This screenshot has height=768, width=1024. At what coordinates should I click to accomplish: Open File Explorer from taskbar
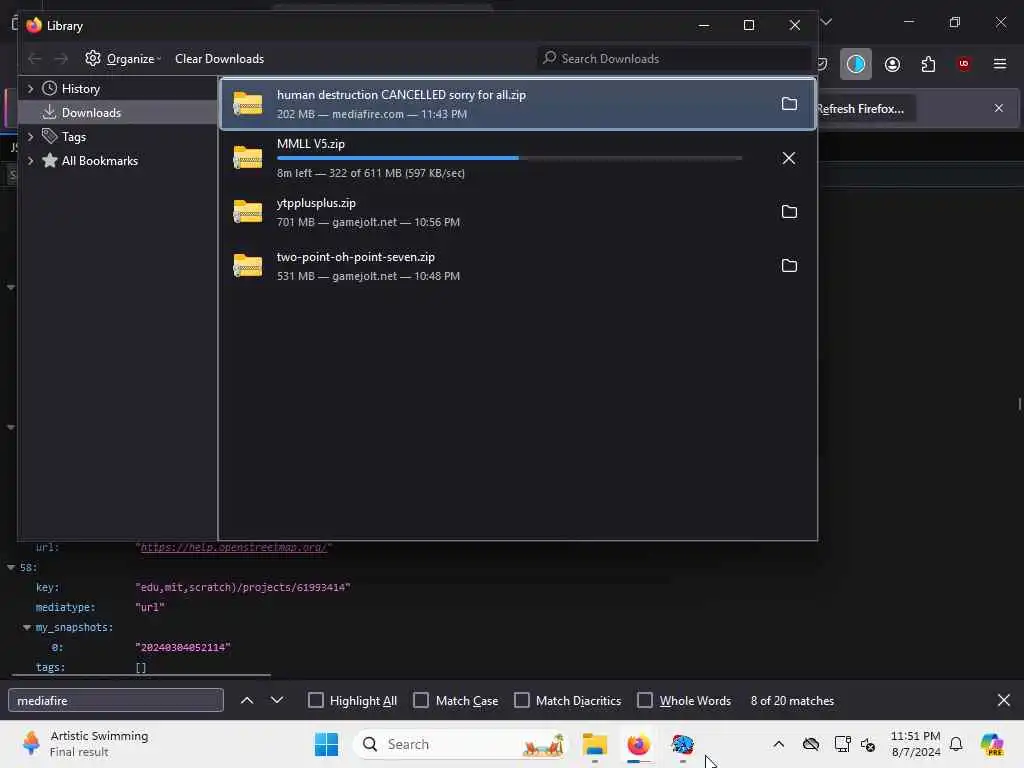tap(595, 744)
